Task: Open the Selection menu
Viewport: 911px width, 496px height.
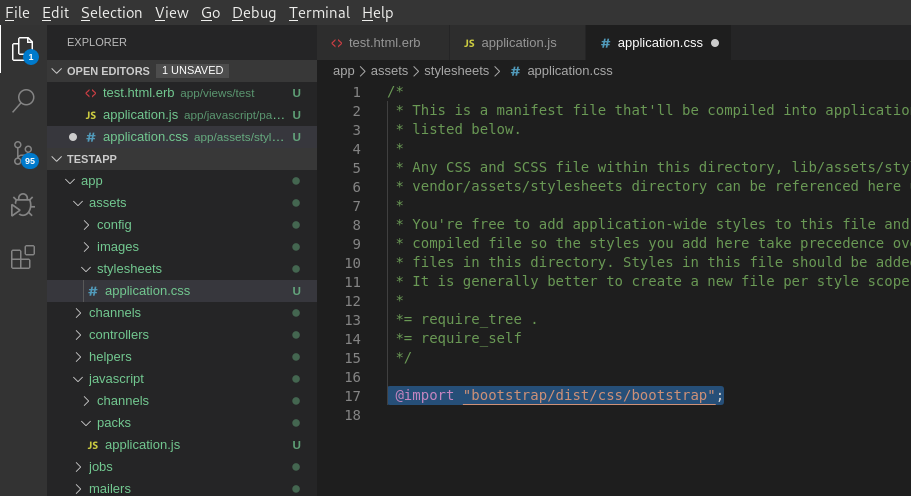Action: click(x=111, y=13)
